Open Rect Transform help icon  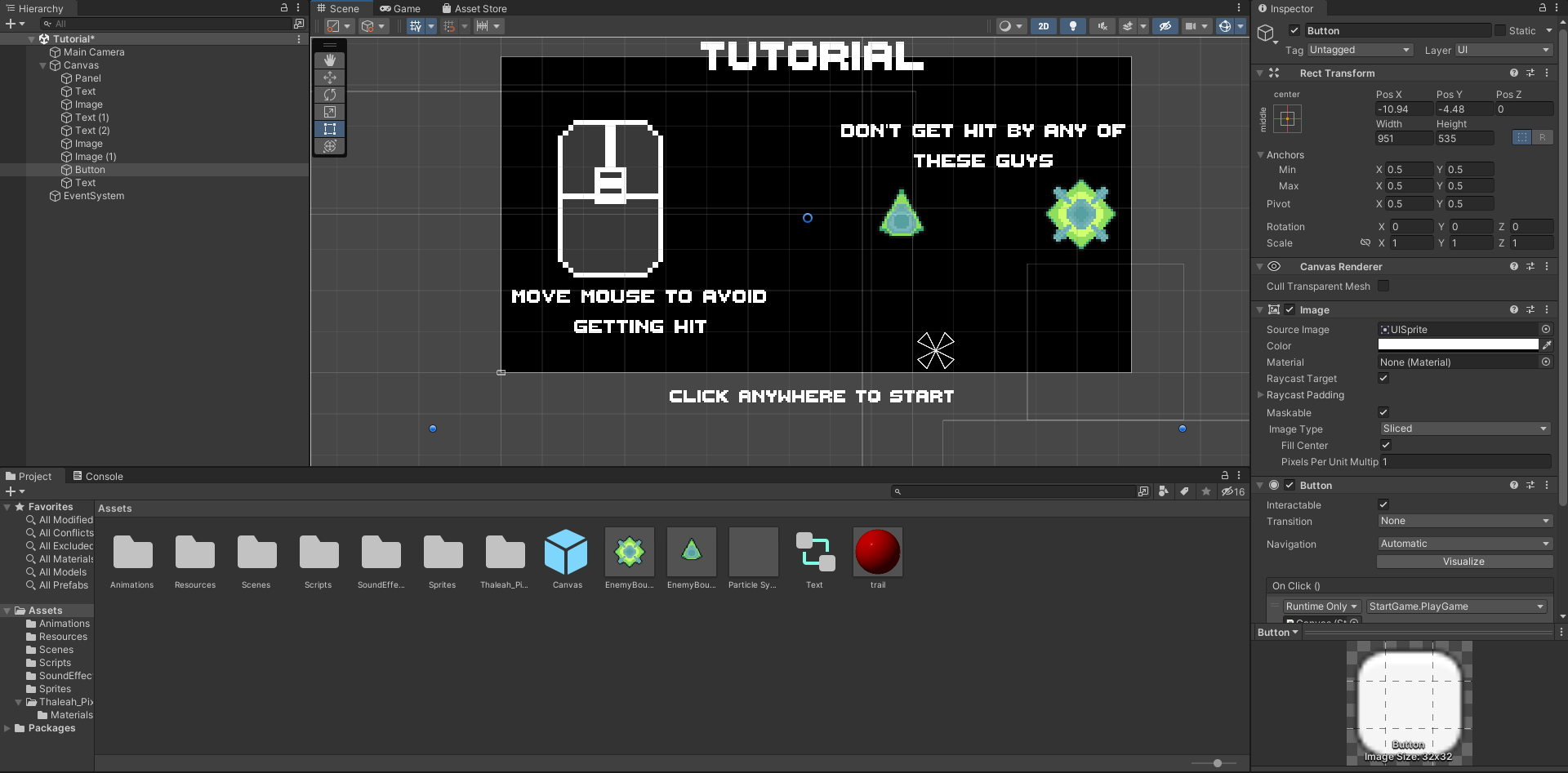point(1514,73)
